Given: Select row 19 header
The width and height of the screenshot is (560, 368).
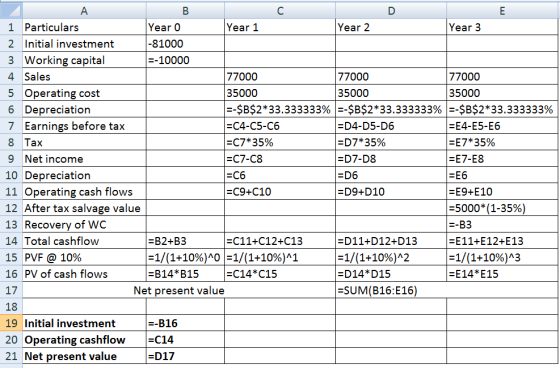Looking at the screenshot, I should coord(11,323).
